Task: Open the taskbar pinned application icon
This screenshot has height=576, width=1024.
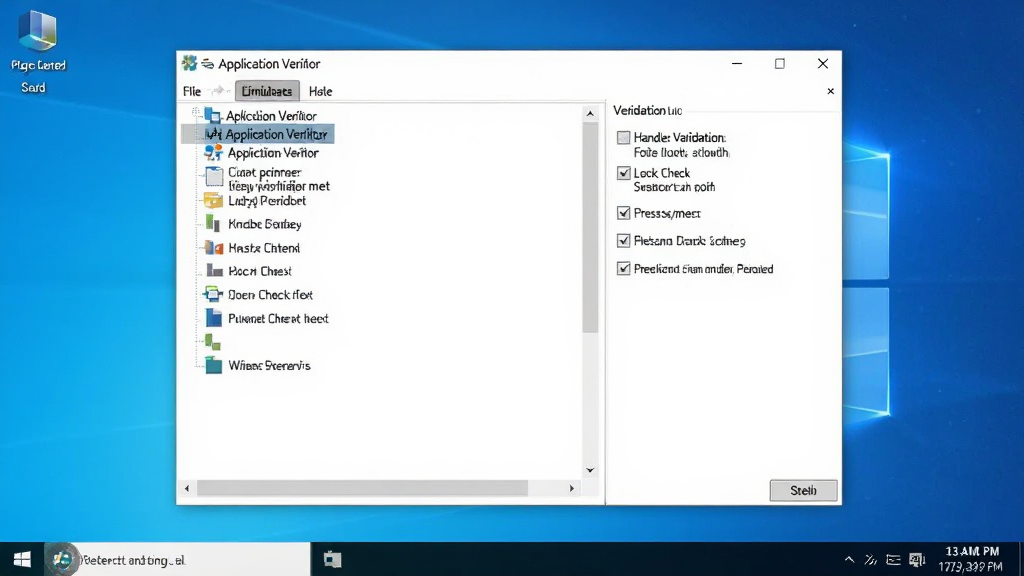Action: [x=332, y=560]
